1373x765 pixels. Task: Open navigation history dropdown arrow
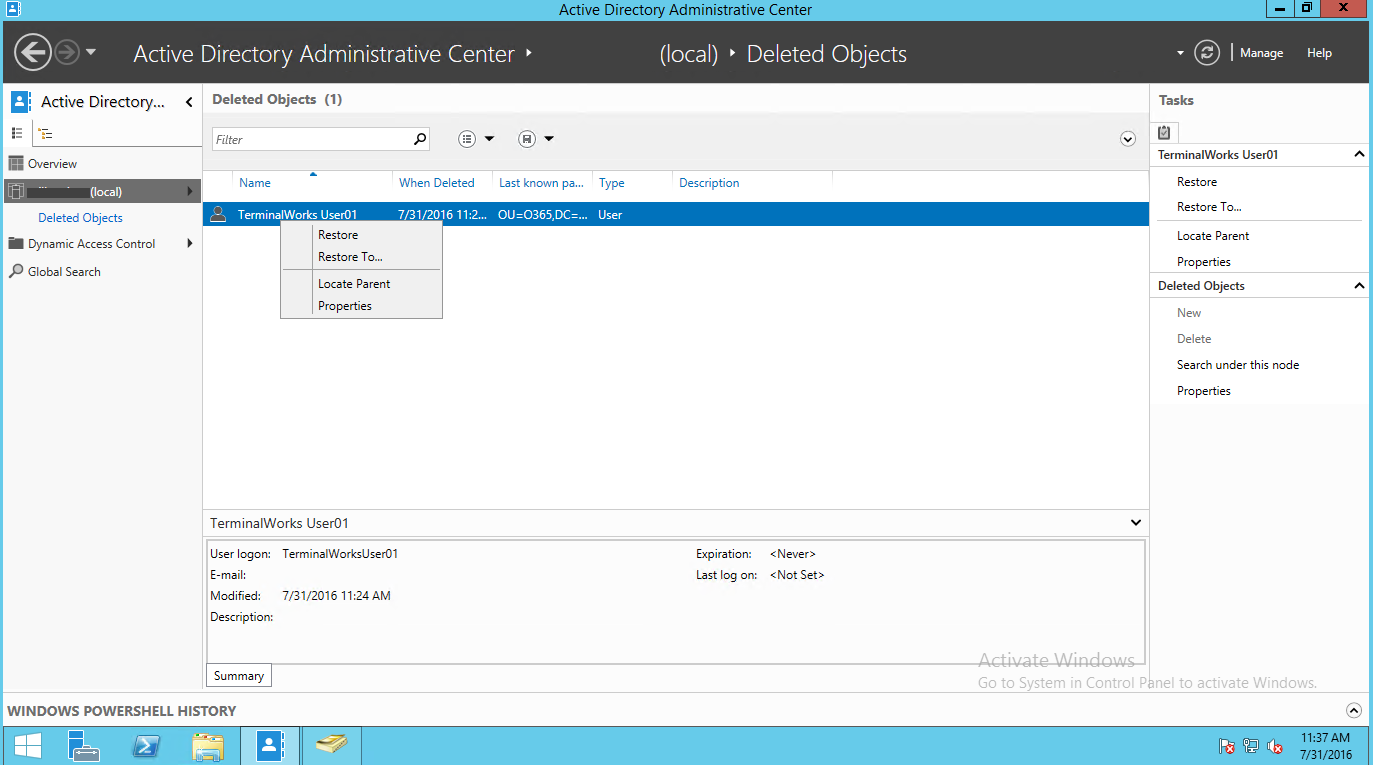(x=91, y=52)
